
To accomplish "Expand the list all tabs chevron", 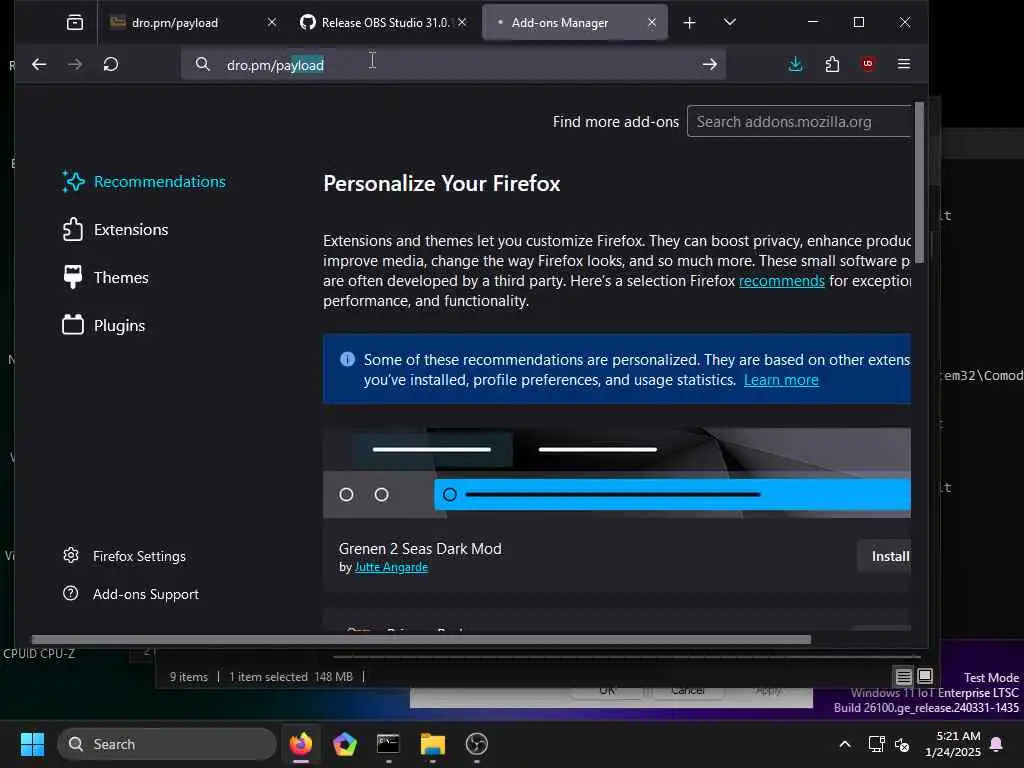I will [729, 22].
